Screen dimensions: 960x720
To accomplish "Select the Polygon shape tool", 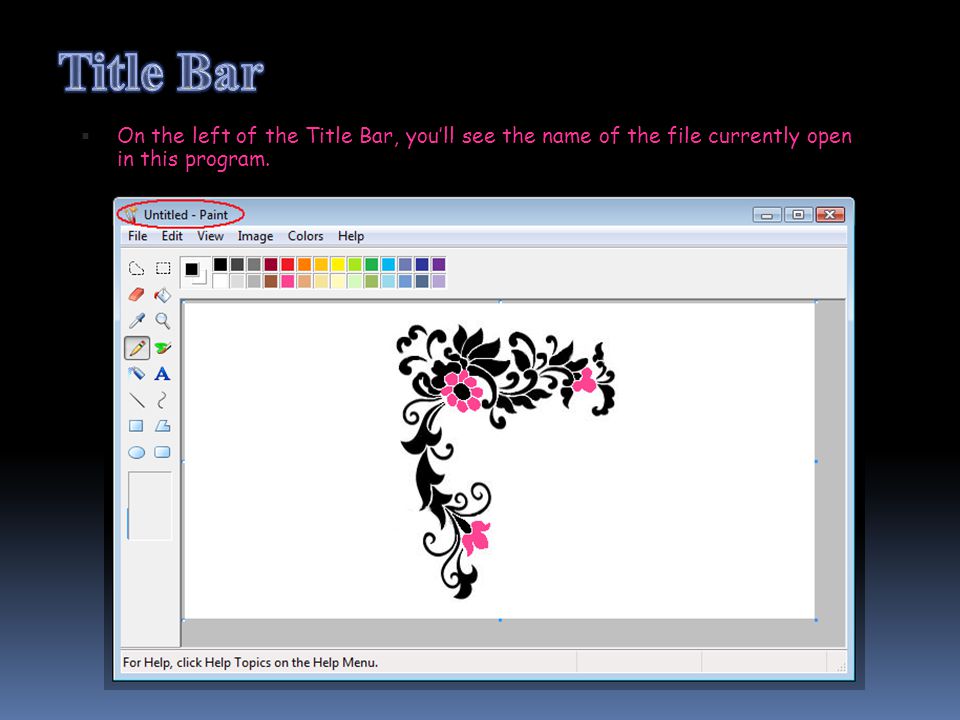I will pyautogui.click(x=163, y=426).
